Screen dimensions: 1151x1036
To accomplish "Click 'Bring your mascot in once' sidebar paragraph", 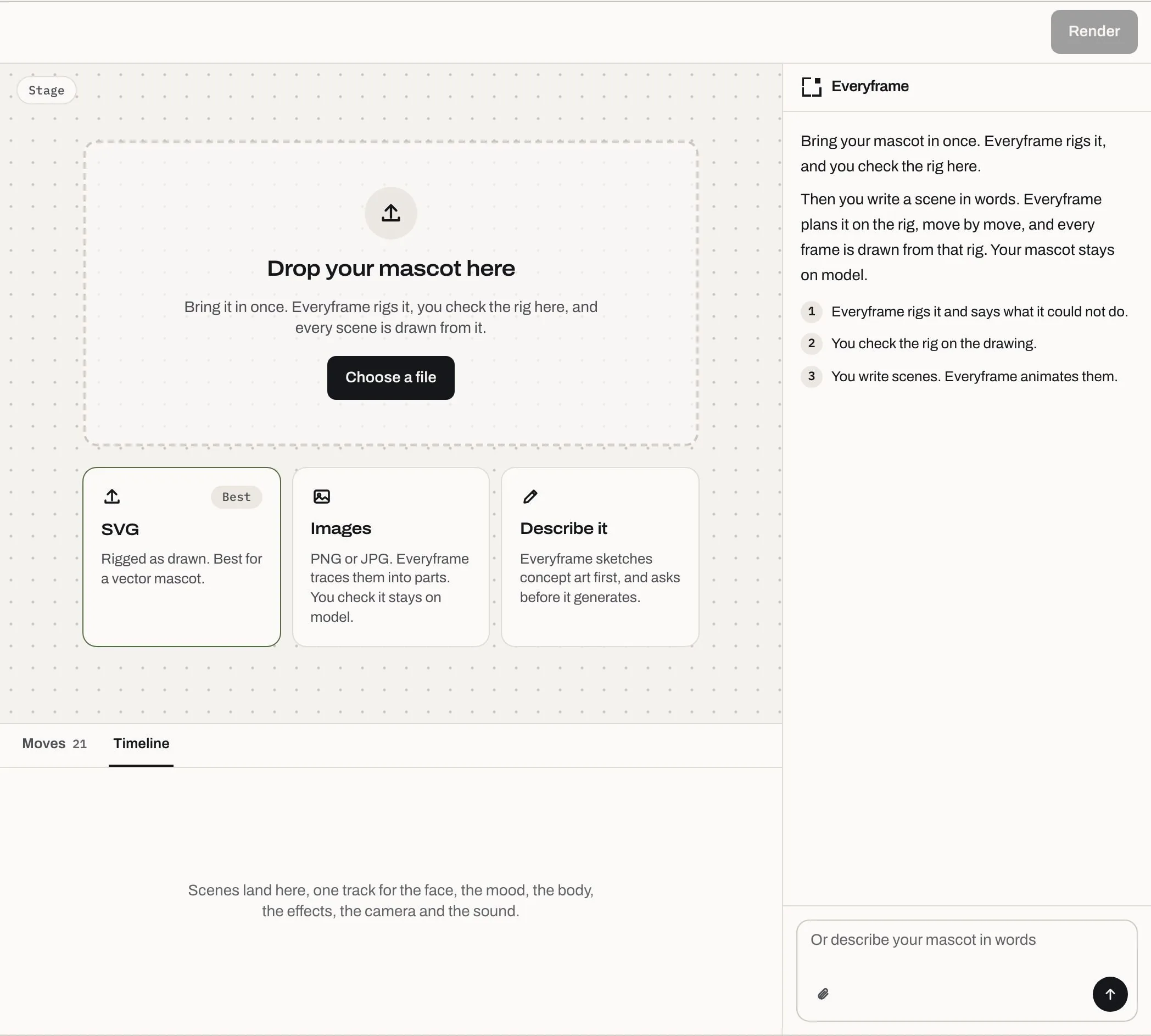I will coord(953,154).
